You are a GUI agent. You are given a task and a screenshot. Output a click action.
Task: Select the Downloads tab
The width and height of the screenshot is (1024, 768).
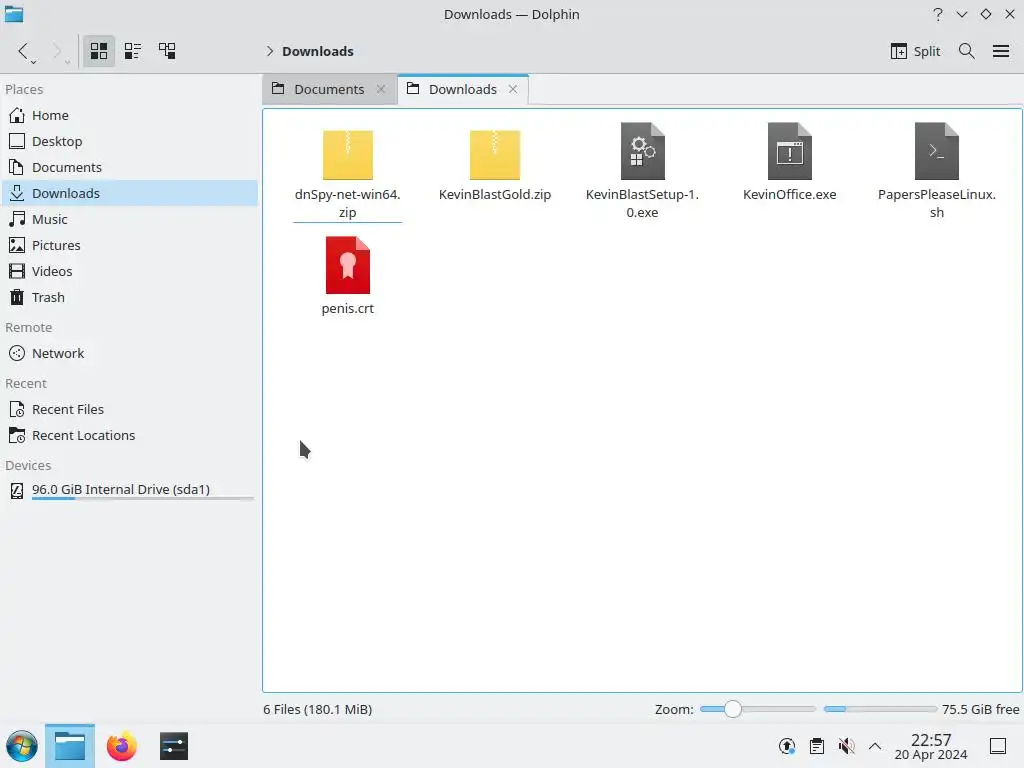tap(463, 89)
